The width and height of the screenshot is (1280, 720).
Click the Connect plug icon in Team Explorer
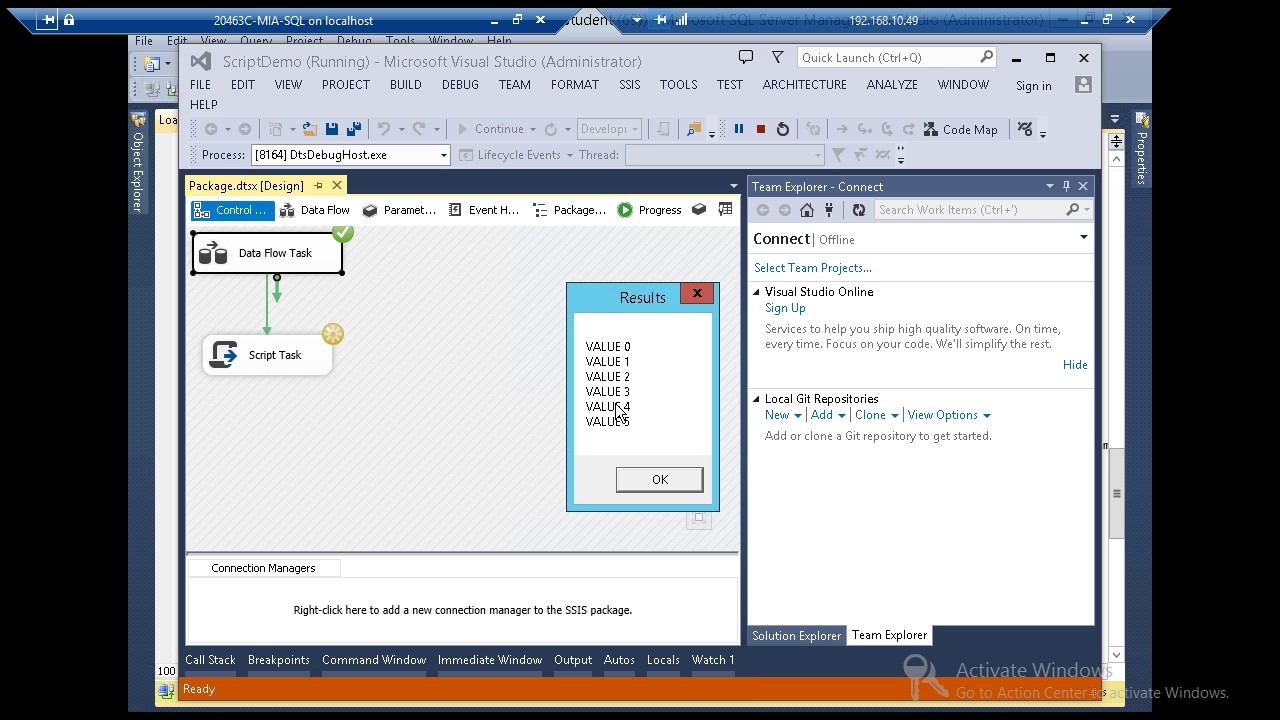[x=829, y=209]
